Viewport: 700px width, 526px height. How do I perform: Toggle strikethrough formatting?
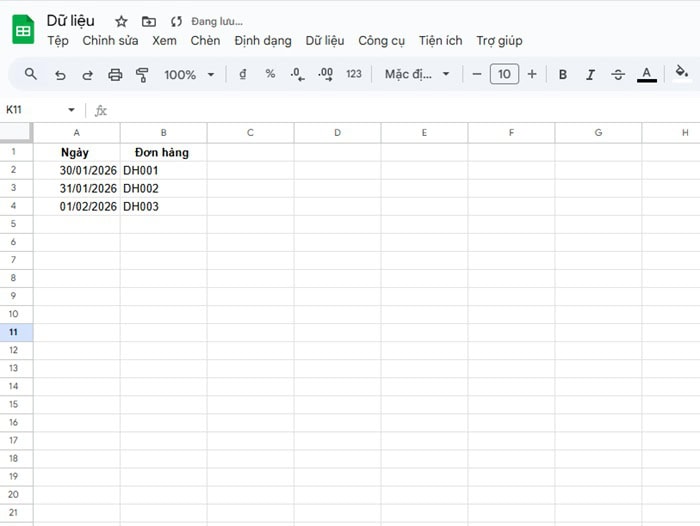618,74
